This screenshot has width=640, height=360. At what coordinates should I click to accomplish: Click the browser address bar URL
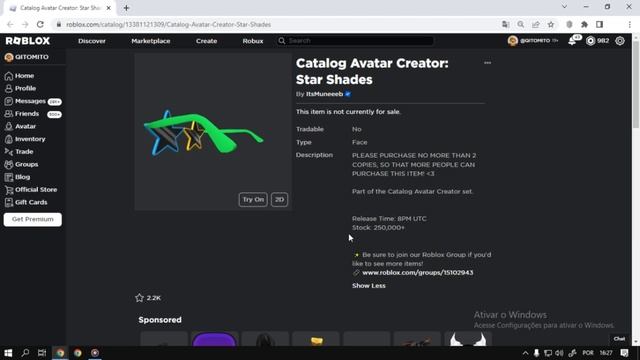168,24
